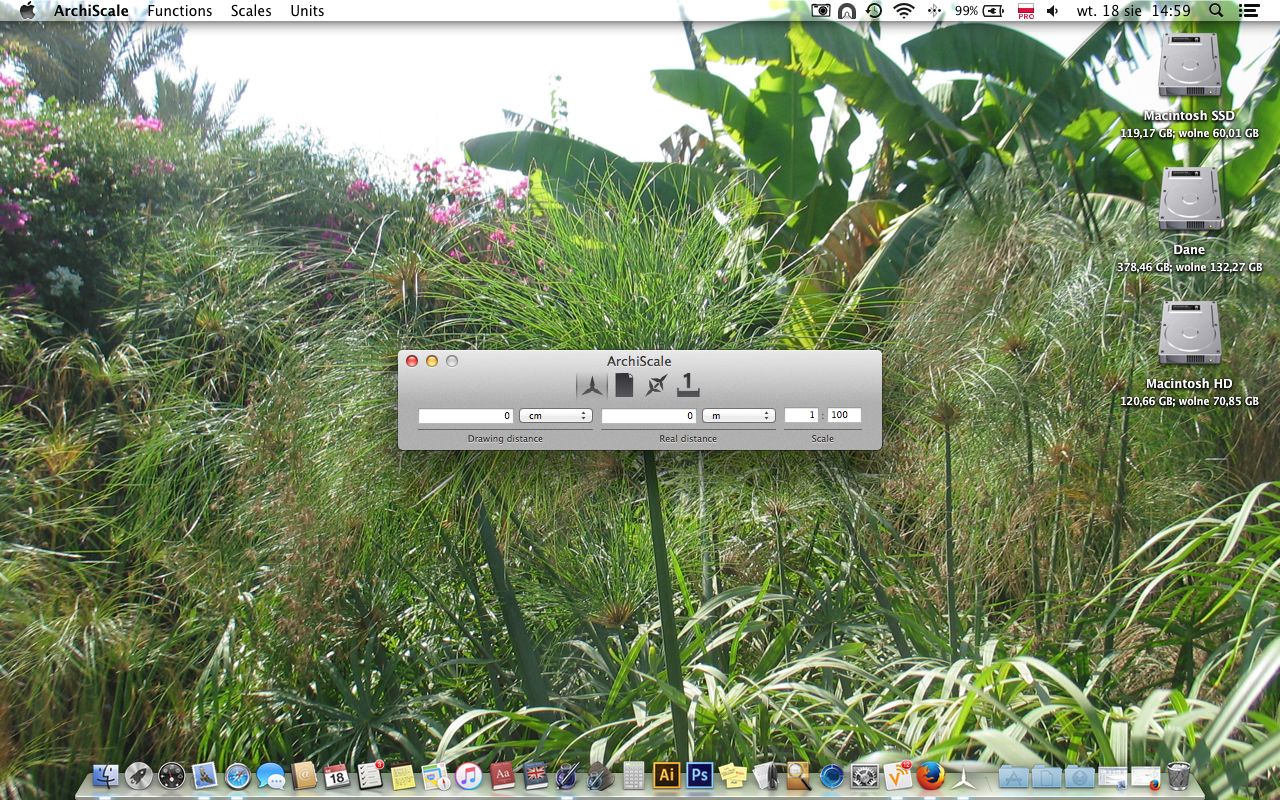
Task: Open the m unit dropdown
Action: (x=739, y=416)
